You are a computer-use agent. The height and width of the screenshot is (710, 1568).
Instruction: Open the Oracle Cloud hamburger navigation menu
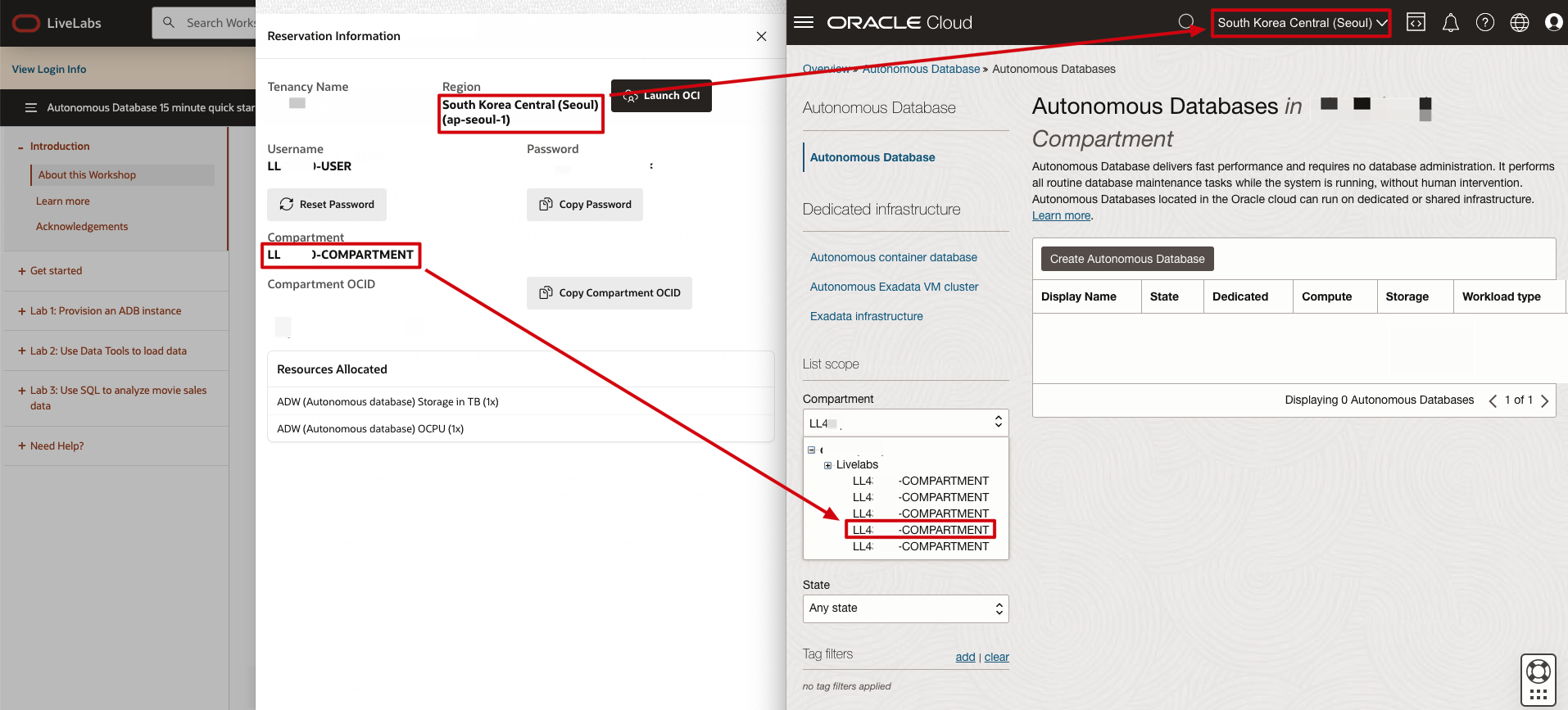click(804, 22)
